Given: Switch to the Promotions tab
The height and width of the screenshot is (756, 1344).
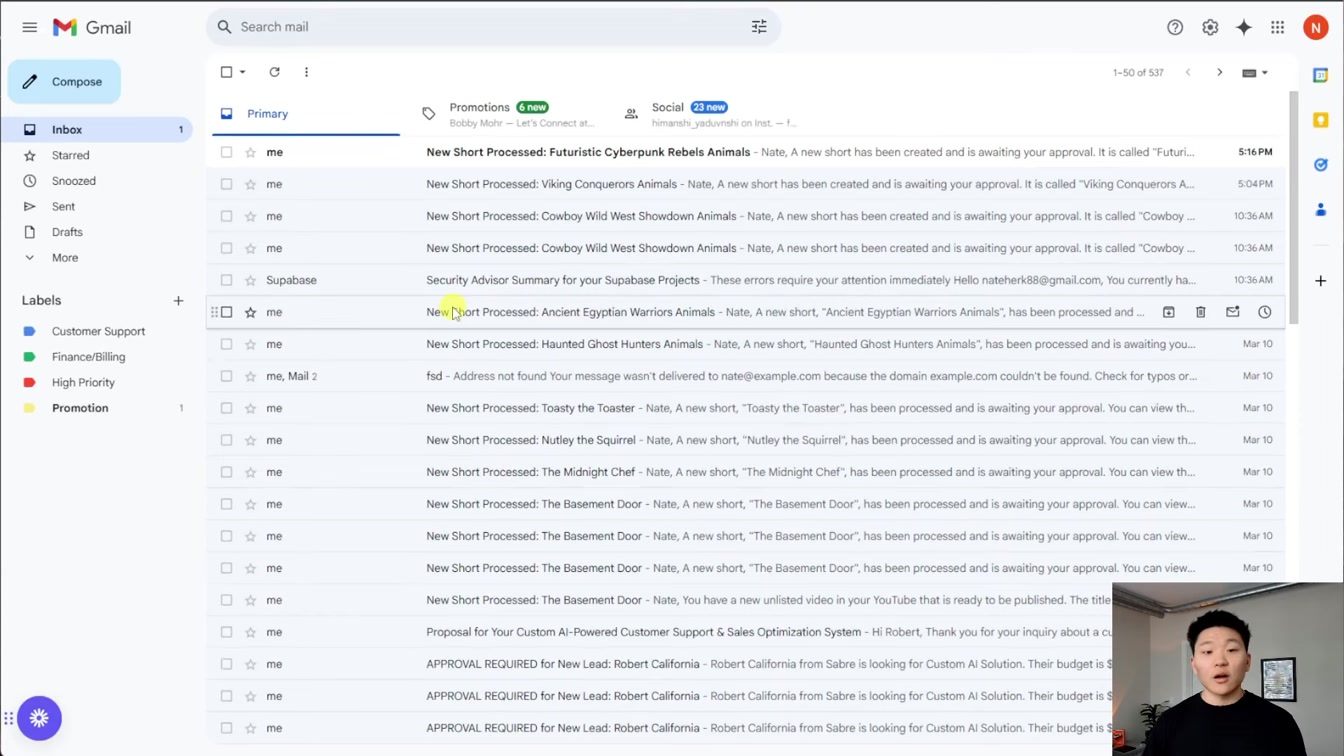Looking at the screenshot, I should (x=512, y=114).
